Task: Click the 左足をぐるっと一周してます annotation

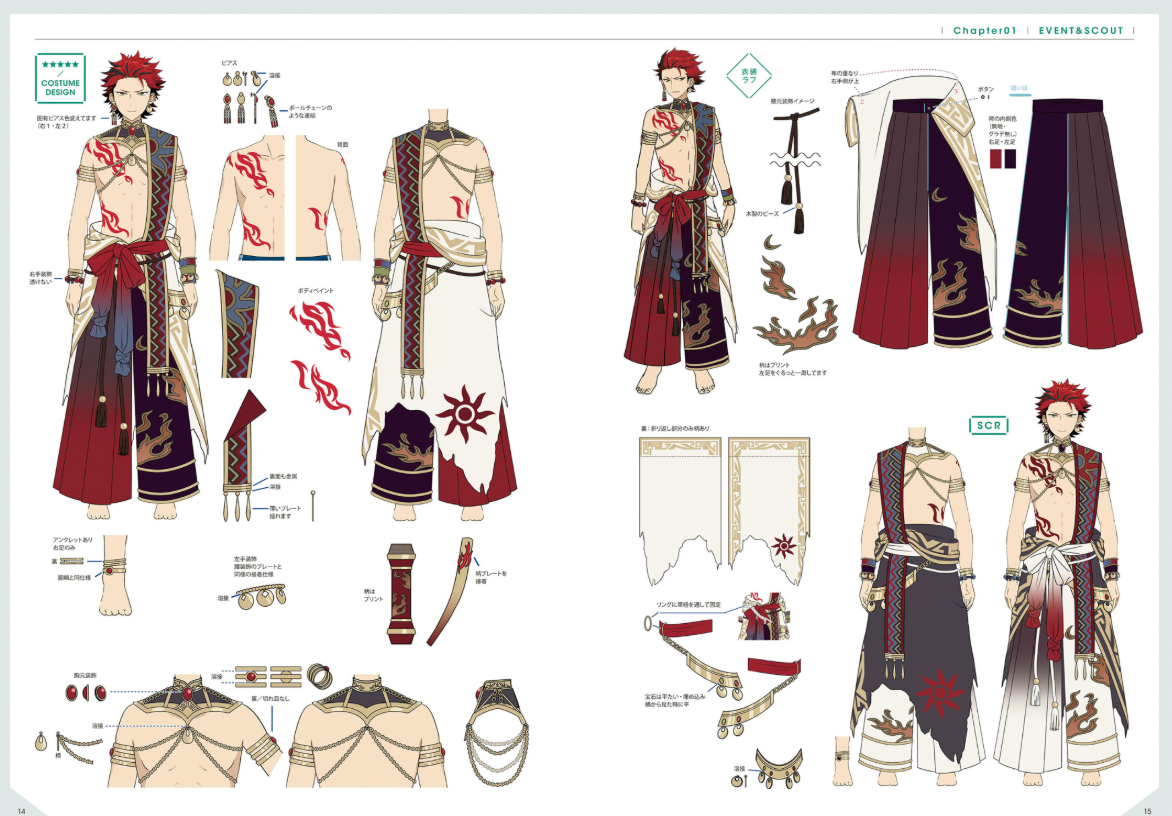Action: pos(793,372)
